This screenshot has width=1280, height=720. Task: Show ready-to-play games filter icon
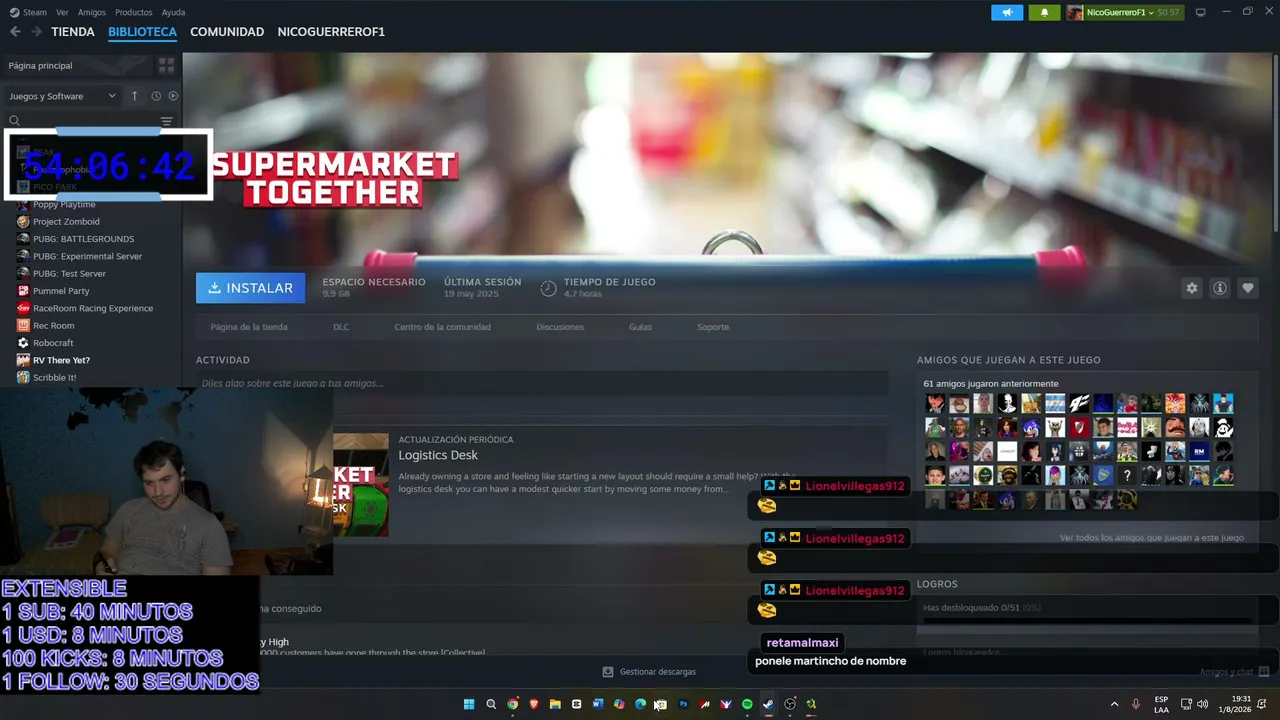173,96
